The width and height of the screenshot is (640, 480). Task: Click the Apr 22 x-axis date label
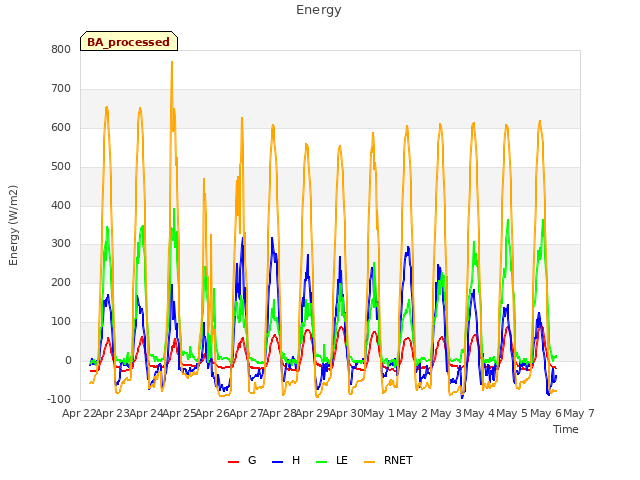coord(79,413)
